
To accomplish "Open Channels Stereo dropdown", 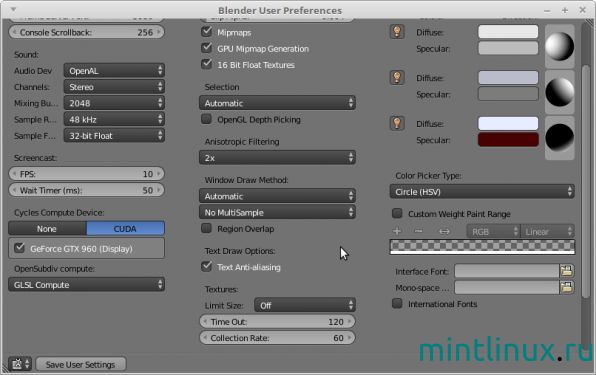I will (x=114, y=87).
